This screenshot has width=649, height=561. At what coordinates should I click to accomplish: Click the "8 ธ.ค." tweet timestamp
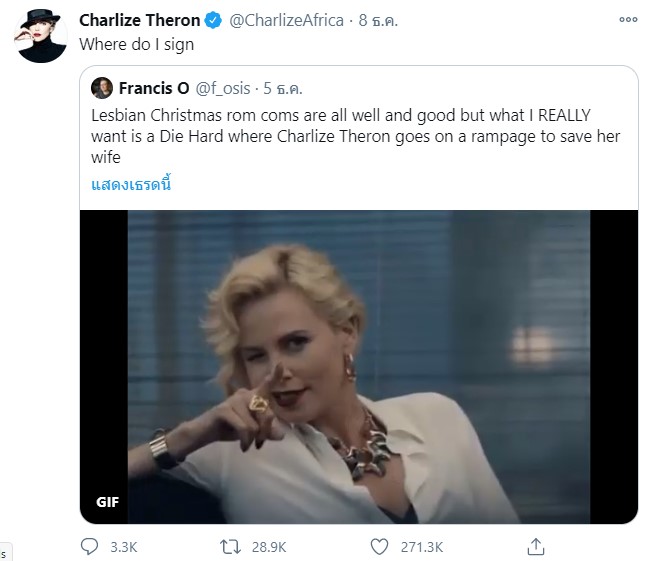point(379,21)
